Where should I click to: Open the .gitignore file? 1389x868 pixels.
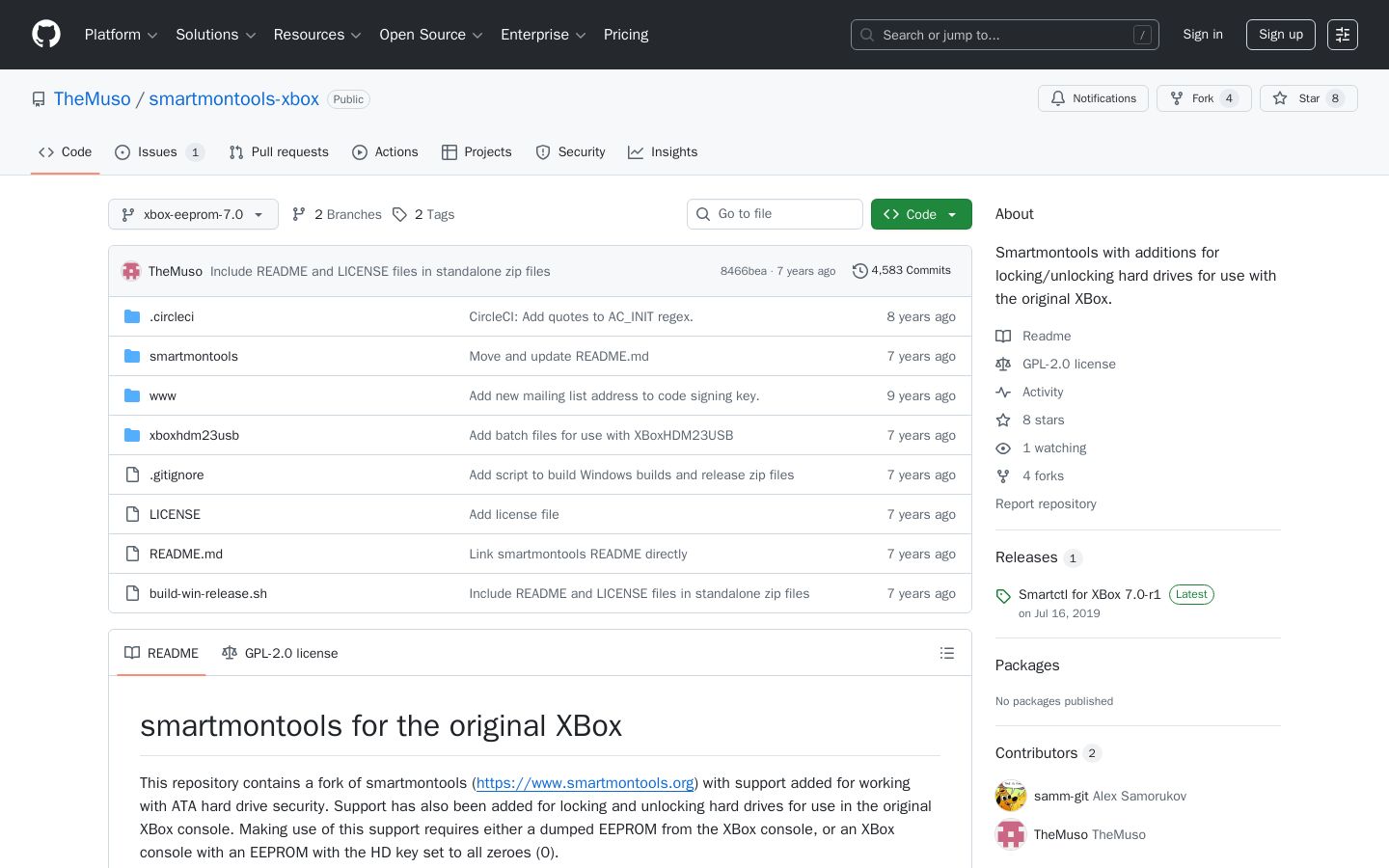(177, 475)
